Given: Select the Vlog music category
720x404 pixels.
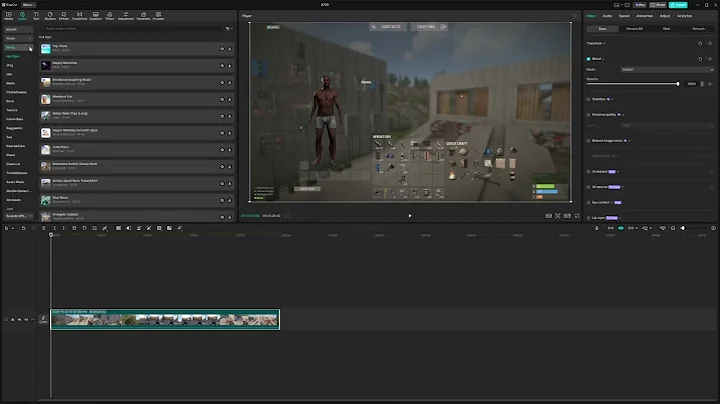Looking at the screenshot, I should 10,66.
